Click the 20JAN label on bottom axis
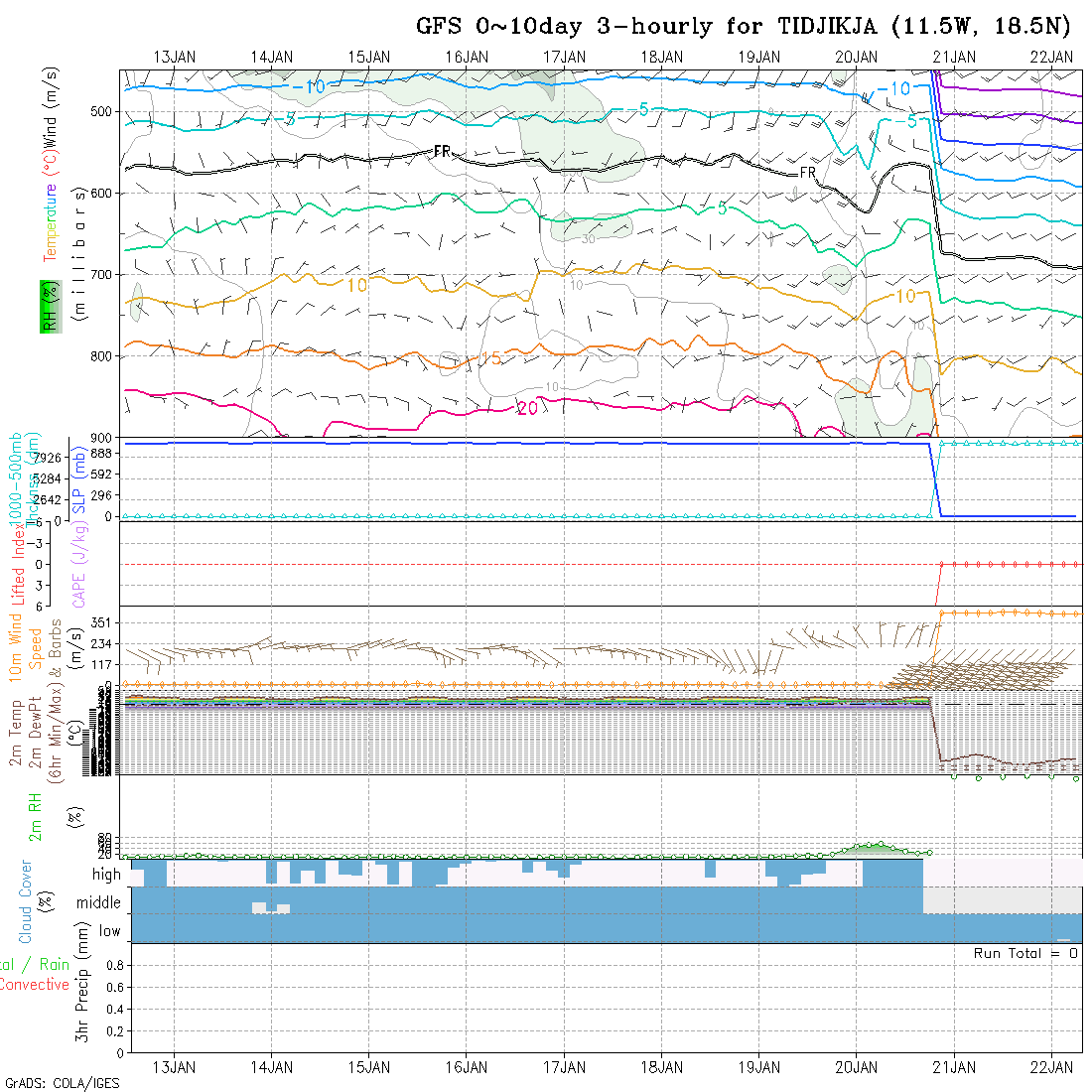Screen dimensions: 1092x1092 [856, 1067]
